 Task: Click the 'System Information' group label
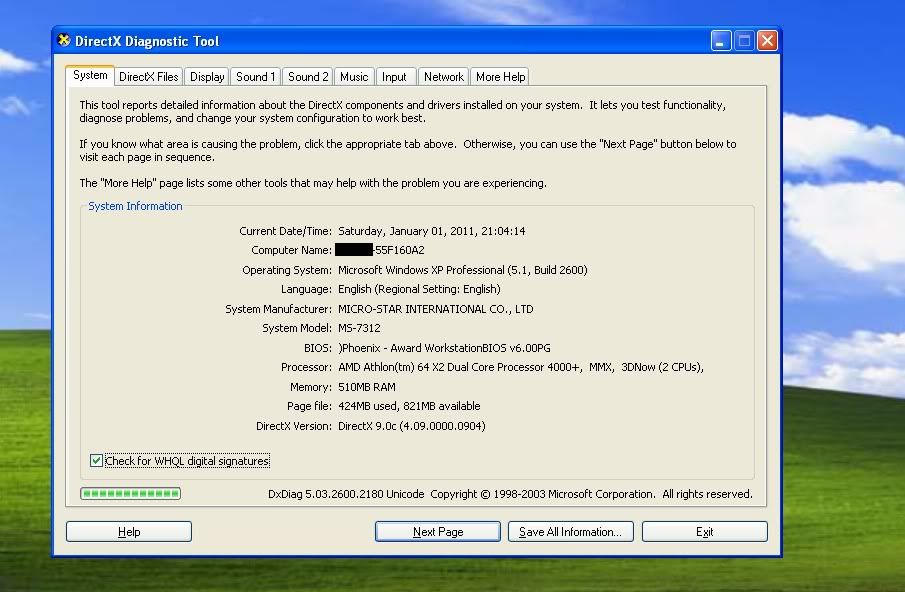click(135, 206)
